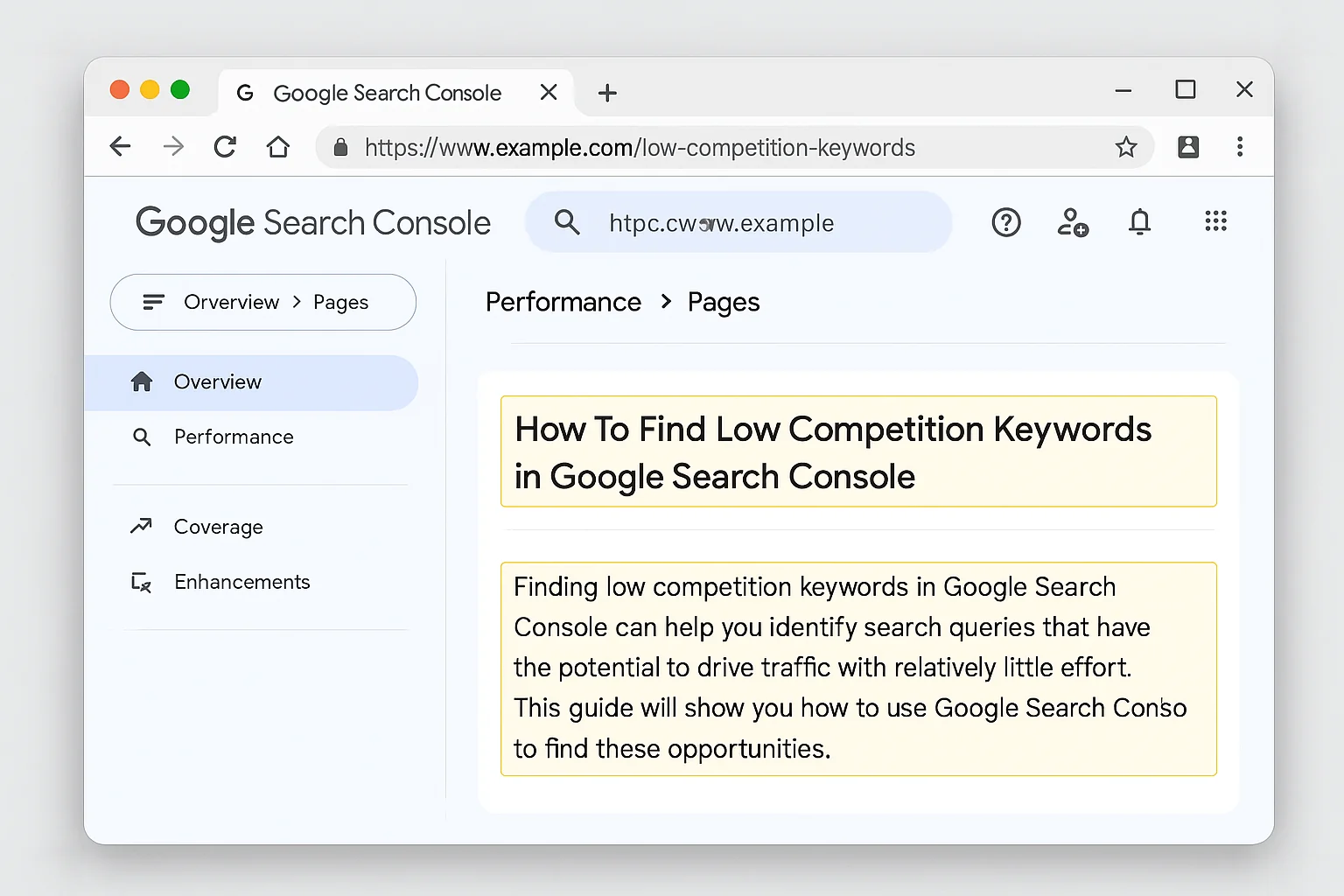Expand the Pages breadcrumb chevron
1344x896 pixels.
pos(665,302)
